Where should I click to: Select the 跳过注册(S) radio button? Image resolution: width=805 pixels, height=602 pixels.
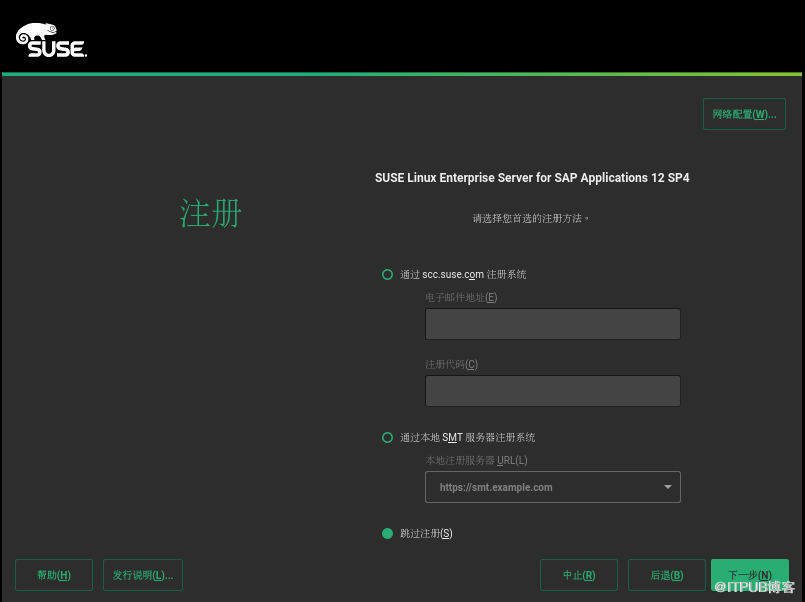(388, 533)
